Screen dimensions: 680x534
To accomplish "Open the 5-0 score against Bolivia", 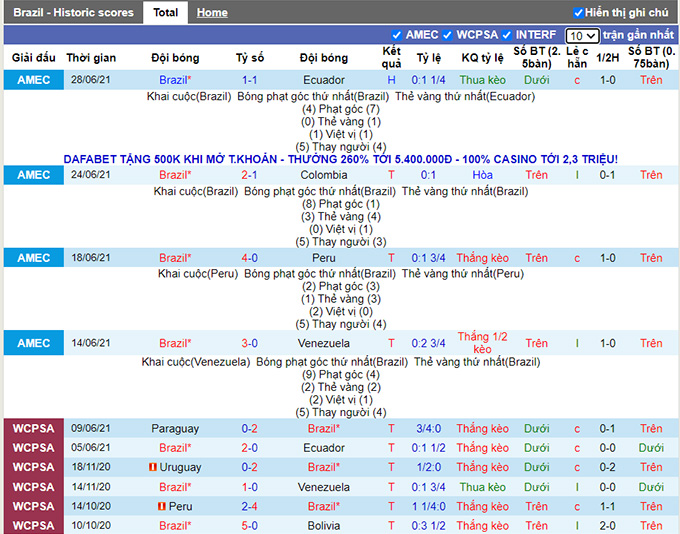I will 250,525.
